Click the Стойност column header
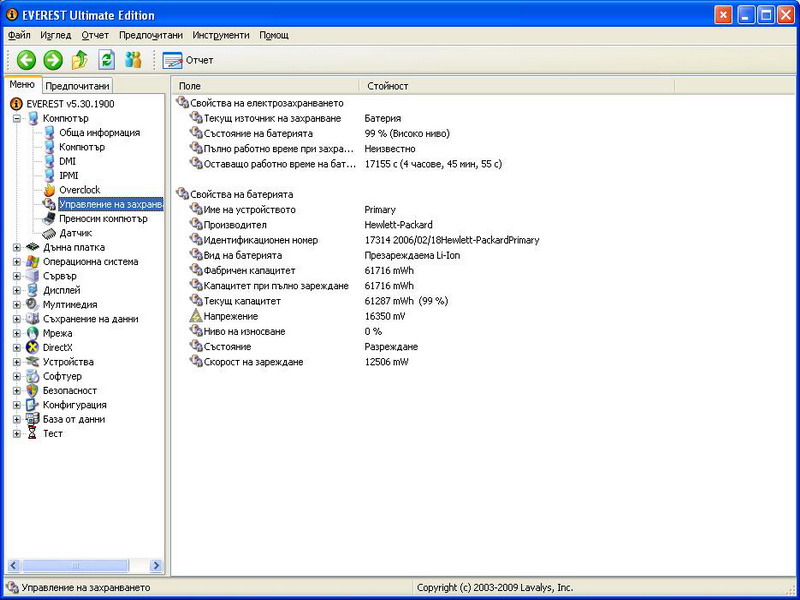The image size is (800, 600). [517, 86]
